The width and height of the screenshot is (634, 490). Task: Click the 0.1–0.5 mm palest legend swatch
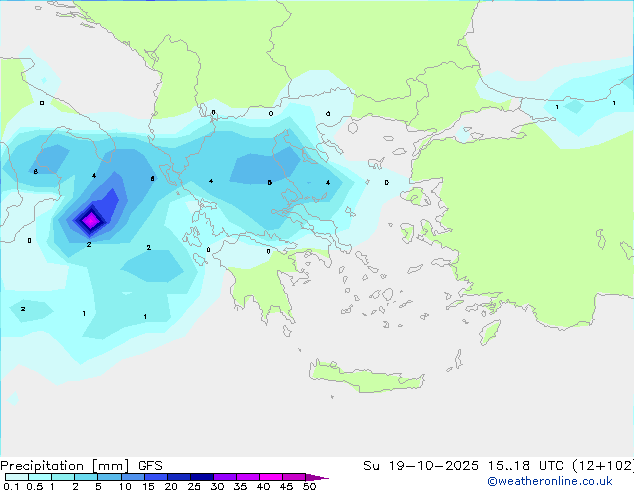17,477
